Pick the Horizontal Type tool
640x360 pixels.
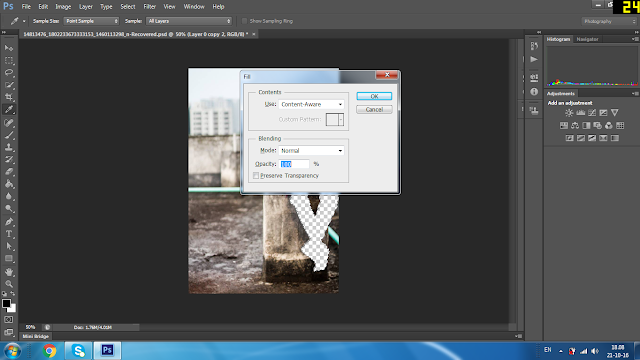point(9,234)
